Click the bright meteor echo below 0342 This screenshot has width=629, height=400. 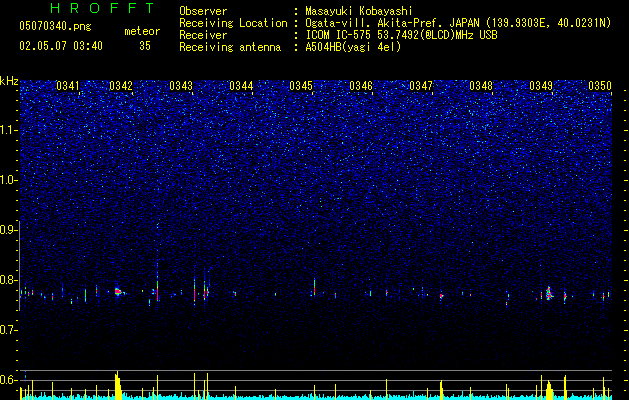point(118,292)
